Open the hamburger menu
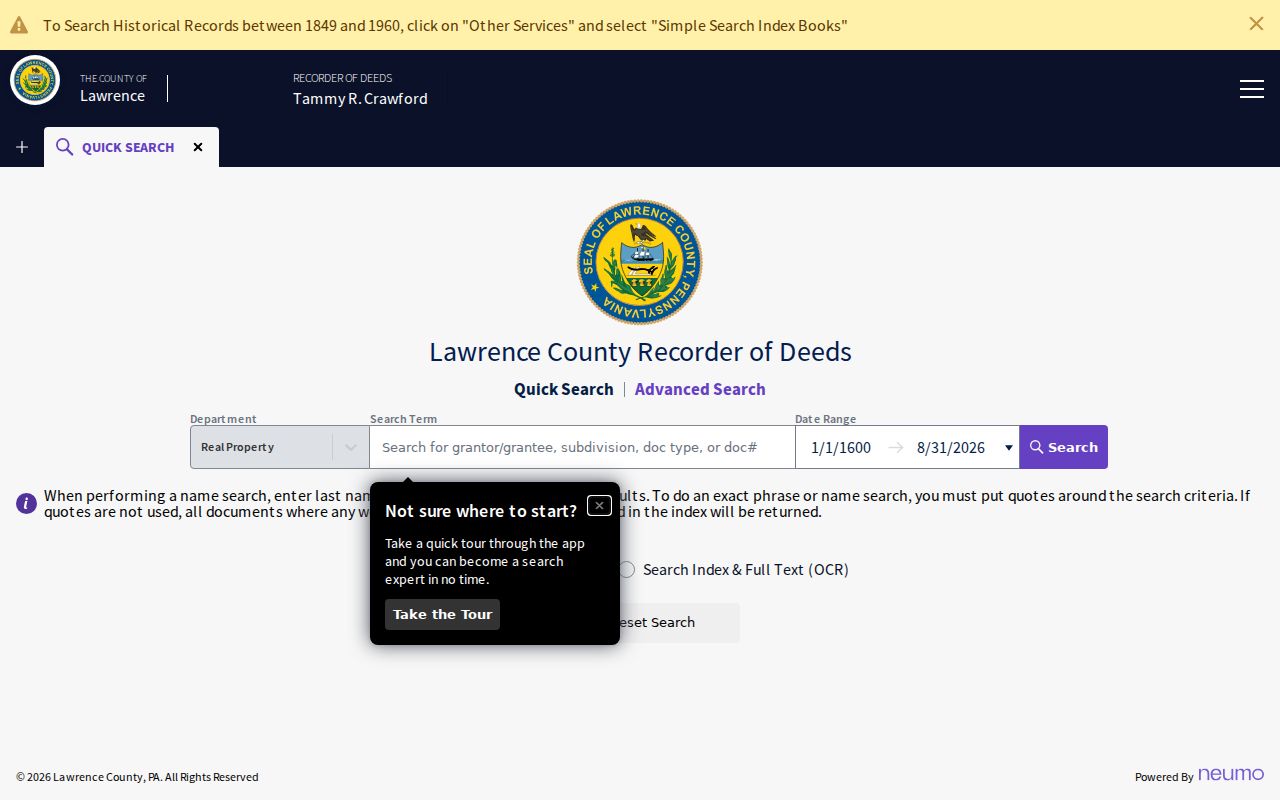This screenshot has height=800, width=1280. (x=1252, y=89)
